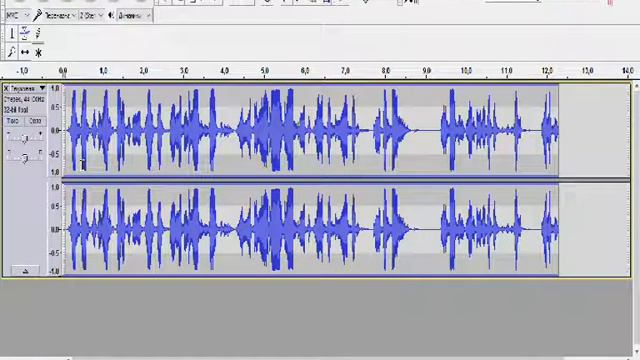Screen dimensions: 640x360
Task: Click inside the upper channel waveform
Action: click(x=310, y=130)
